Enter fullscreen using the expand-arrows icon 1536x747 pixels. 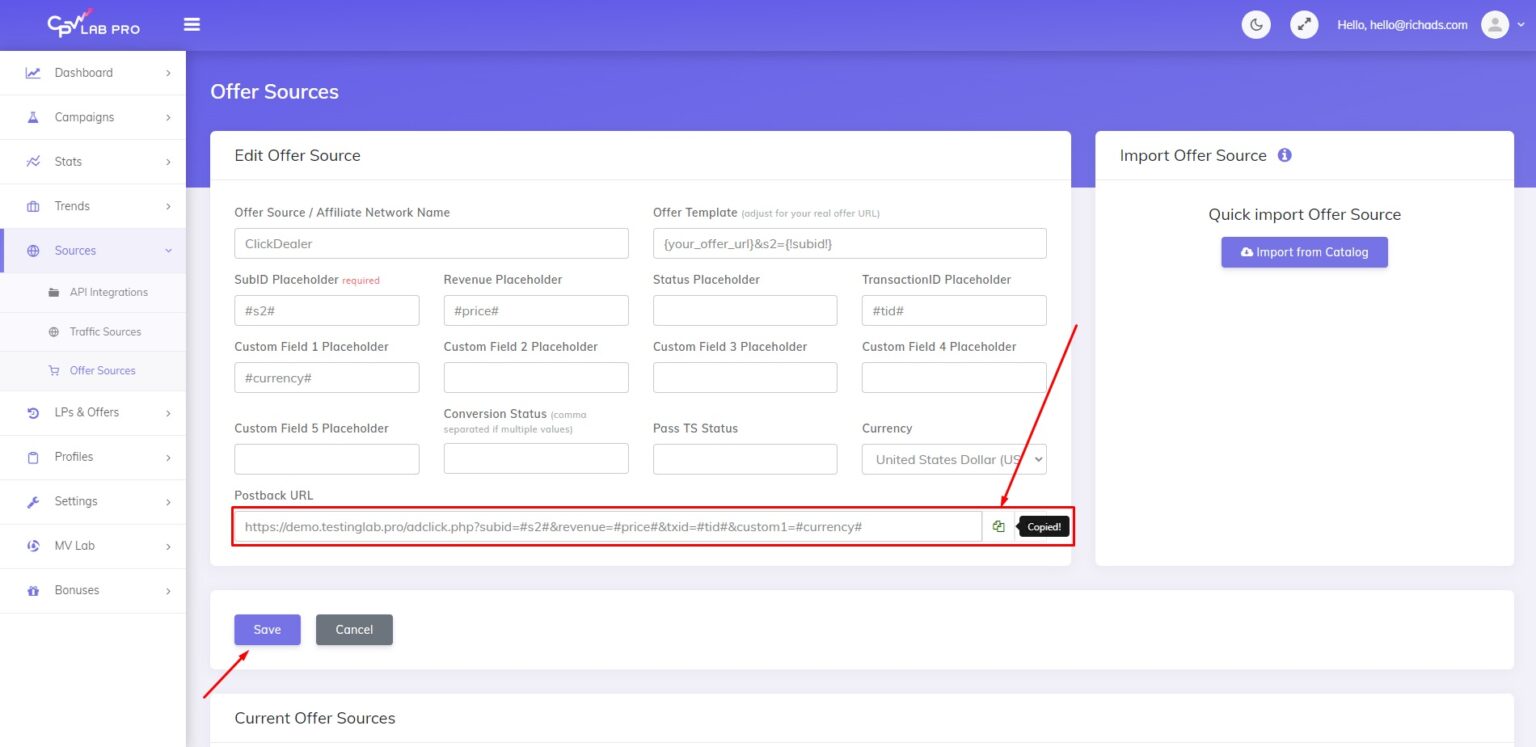(1304, 23)
